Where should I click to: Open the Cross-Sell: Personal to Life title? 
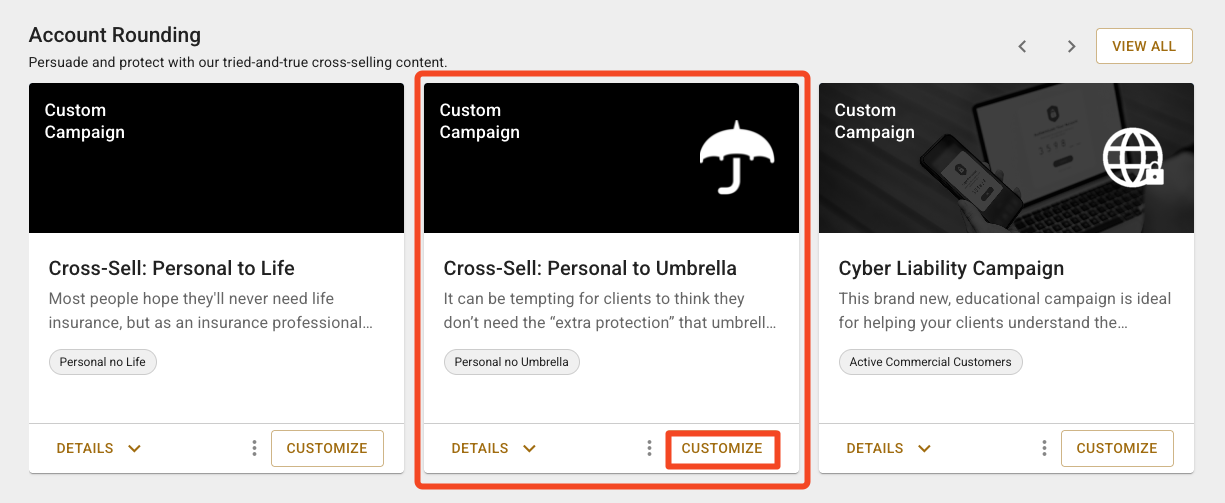(x=171, y=268)
